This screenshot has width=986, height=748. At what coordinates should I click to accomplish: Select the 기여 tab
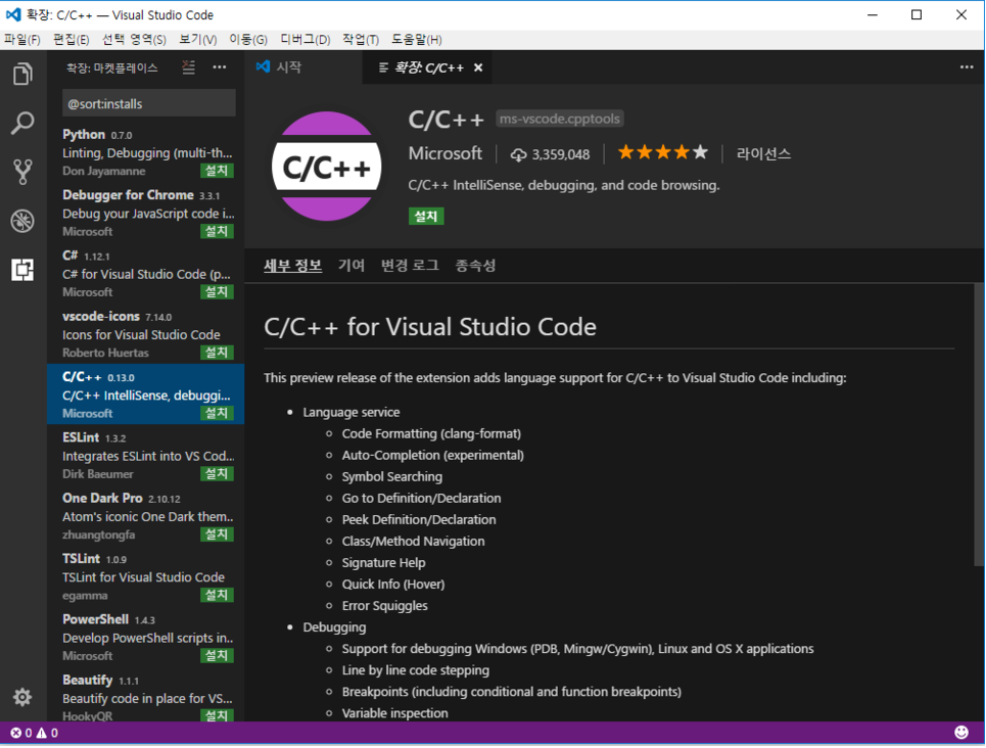click(352, 265)
